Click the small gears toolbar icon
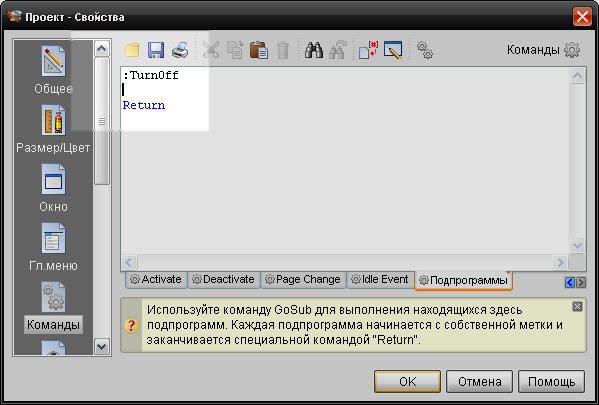 [x=425, y=50]
